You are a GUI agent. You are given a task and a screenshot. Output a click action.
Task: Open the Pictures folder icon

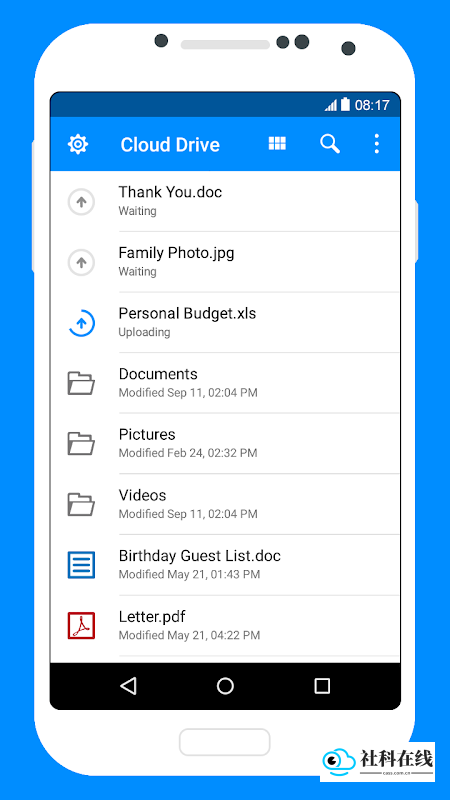(x=81, y=444)
